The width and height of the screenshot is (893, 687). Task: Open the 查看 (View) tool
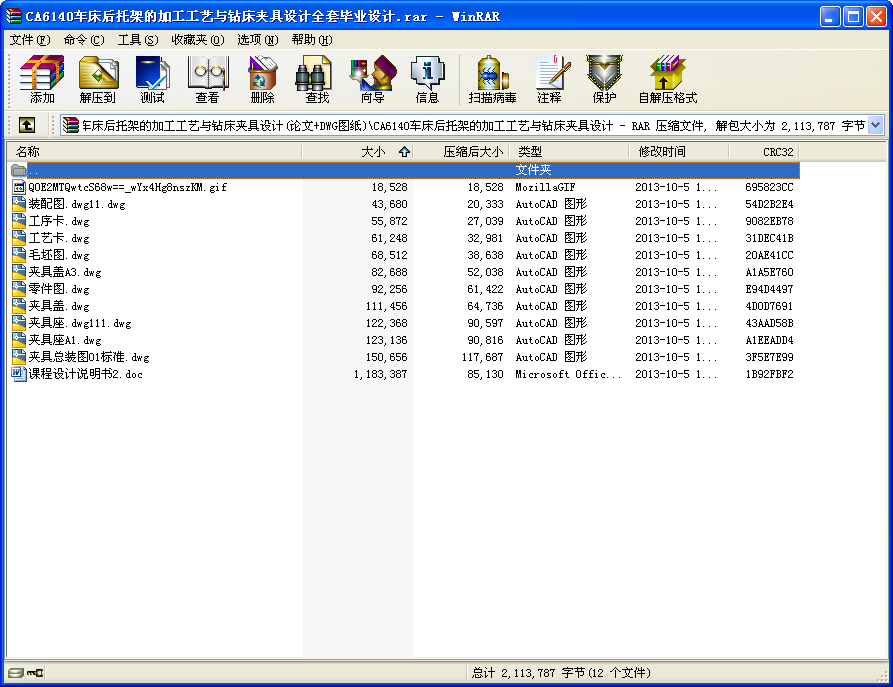pos(207,80)
